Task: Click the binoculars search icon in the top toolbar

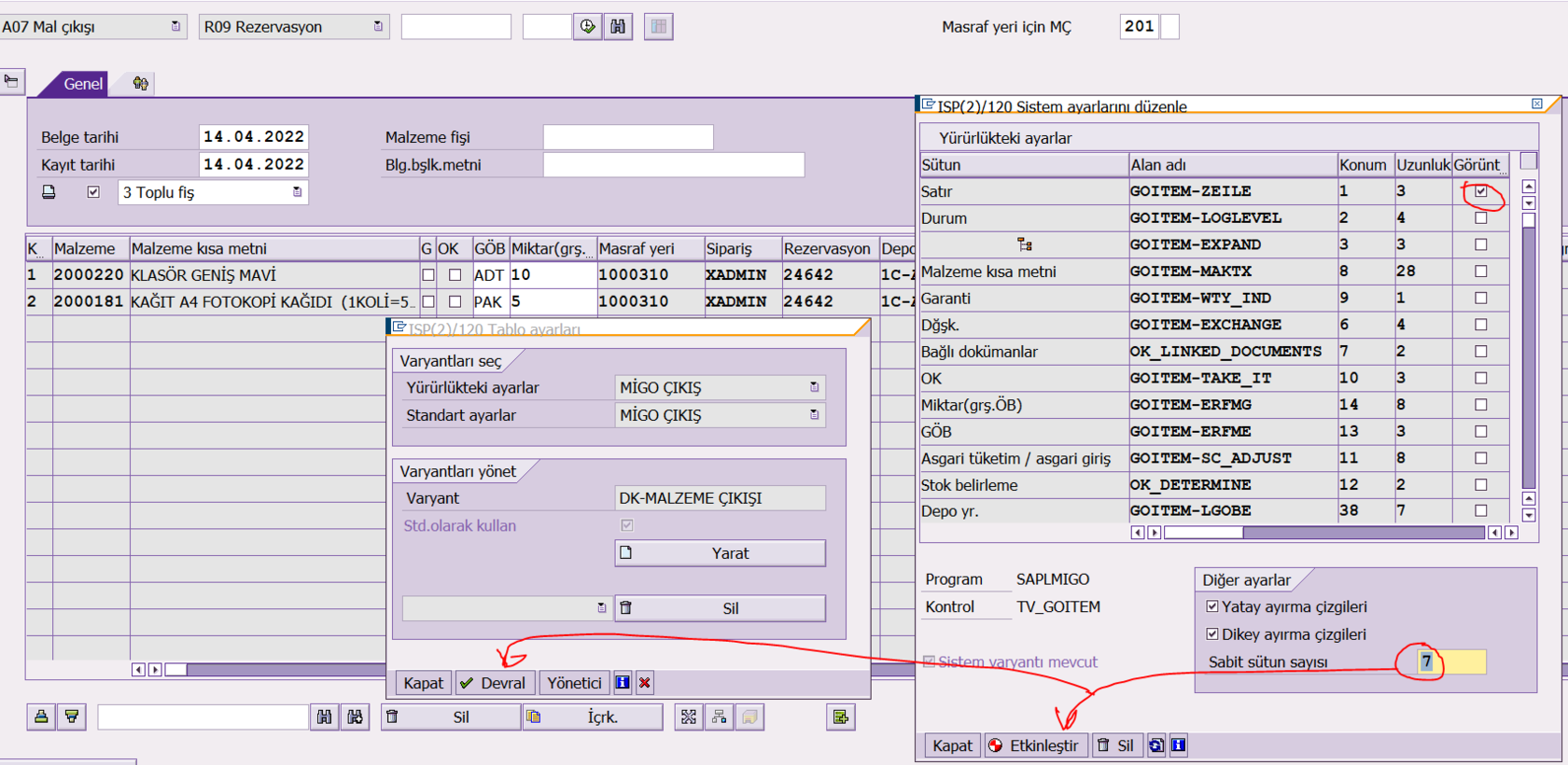Action: 618,27
